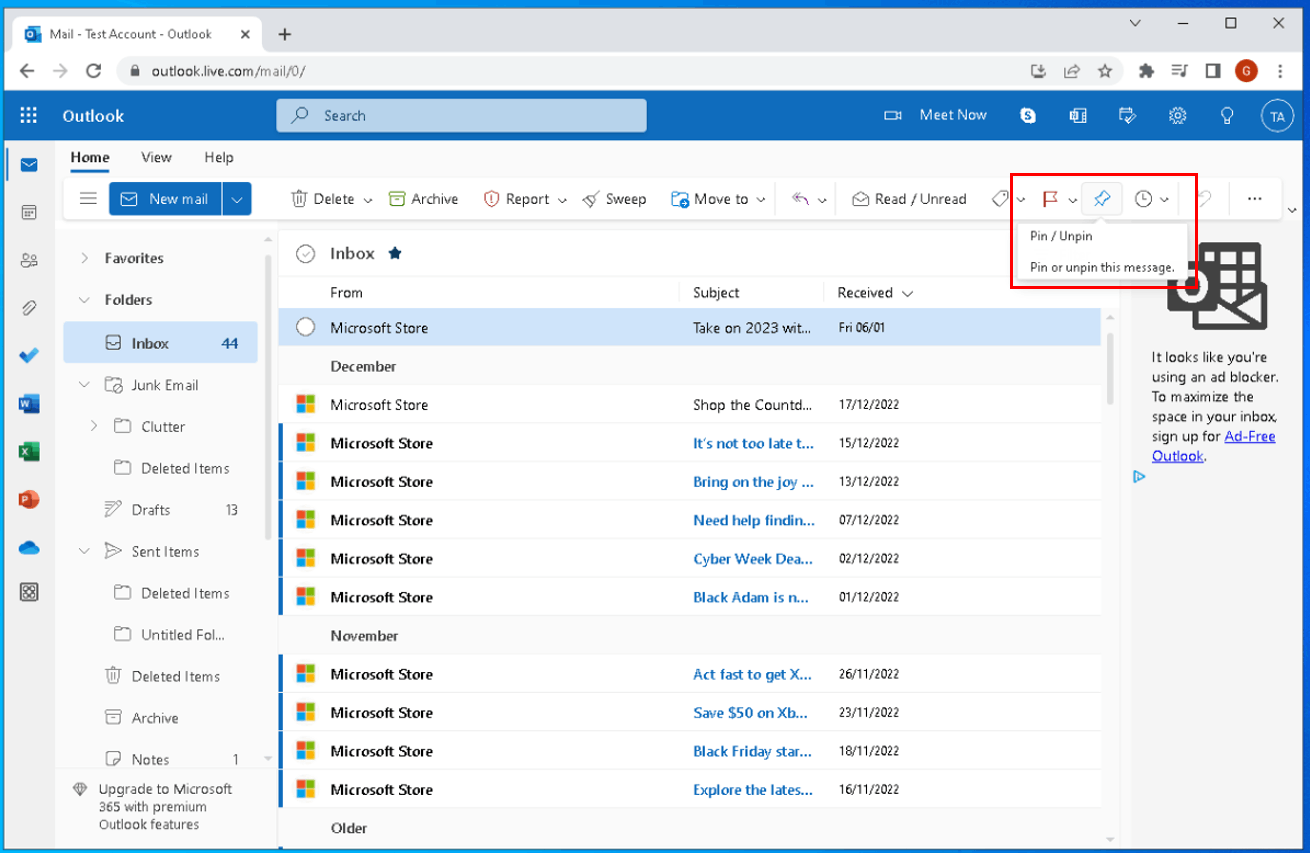
Task: Open New mail dropdown arrow
Action: (237, 199)
